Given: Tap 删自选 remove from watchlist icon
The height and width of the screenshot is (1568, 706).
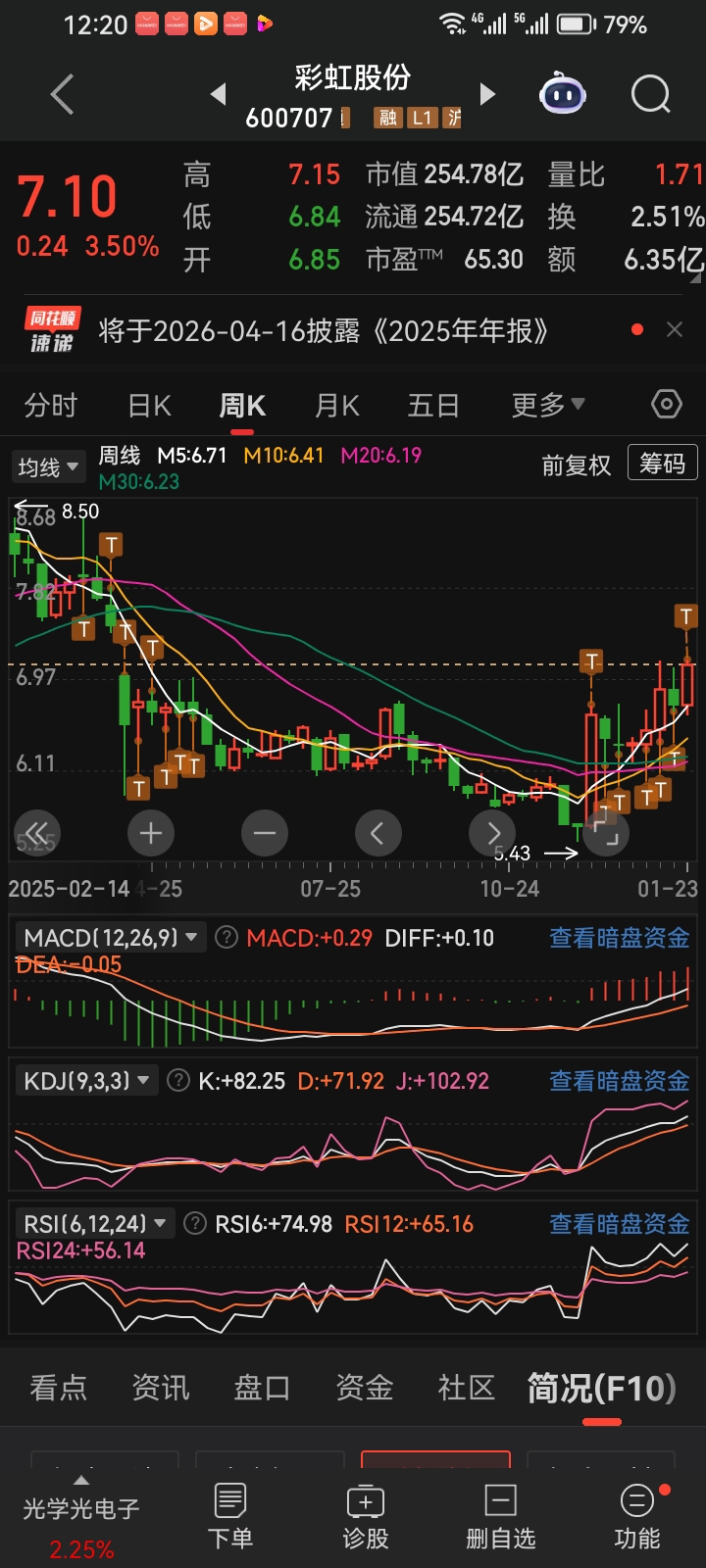Looking at the screenshot, I should tap(501, 1516).
